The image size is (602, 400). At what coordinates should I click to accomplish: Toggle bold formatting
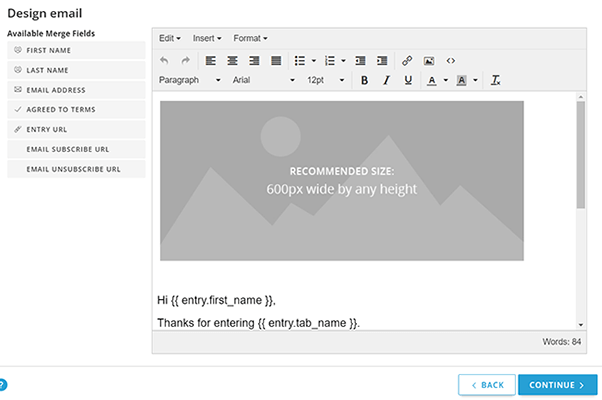click(x=364, y=80)
